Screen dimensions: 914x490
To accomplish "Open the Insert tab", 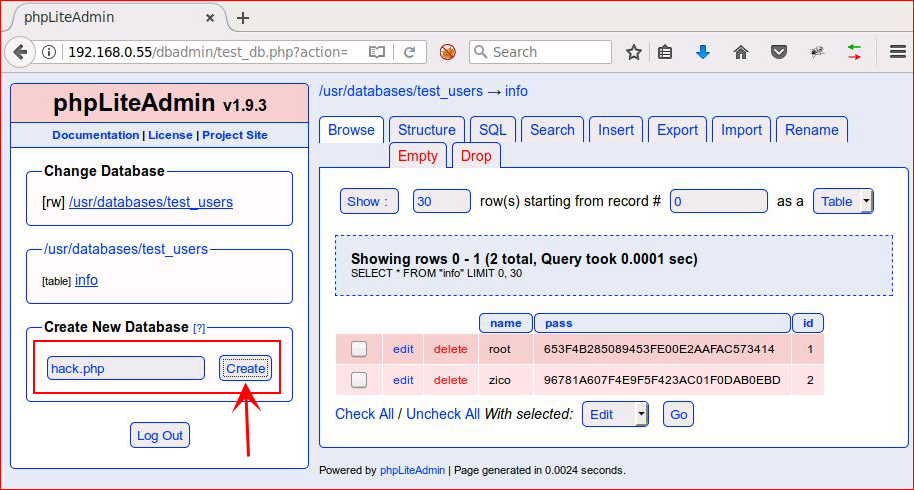I will pyautogui.click(x=616, y=130).
